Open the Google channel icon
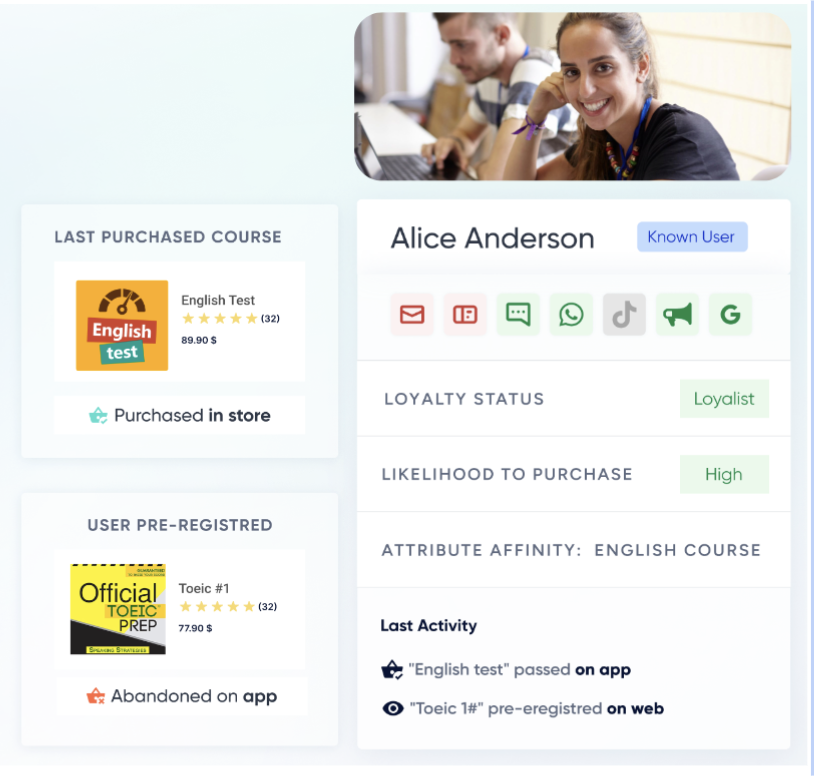The image size is (814, 776). (x=730, y=315)
